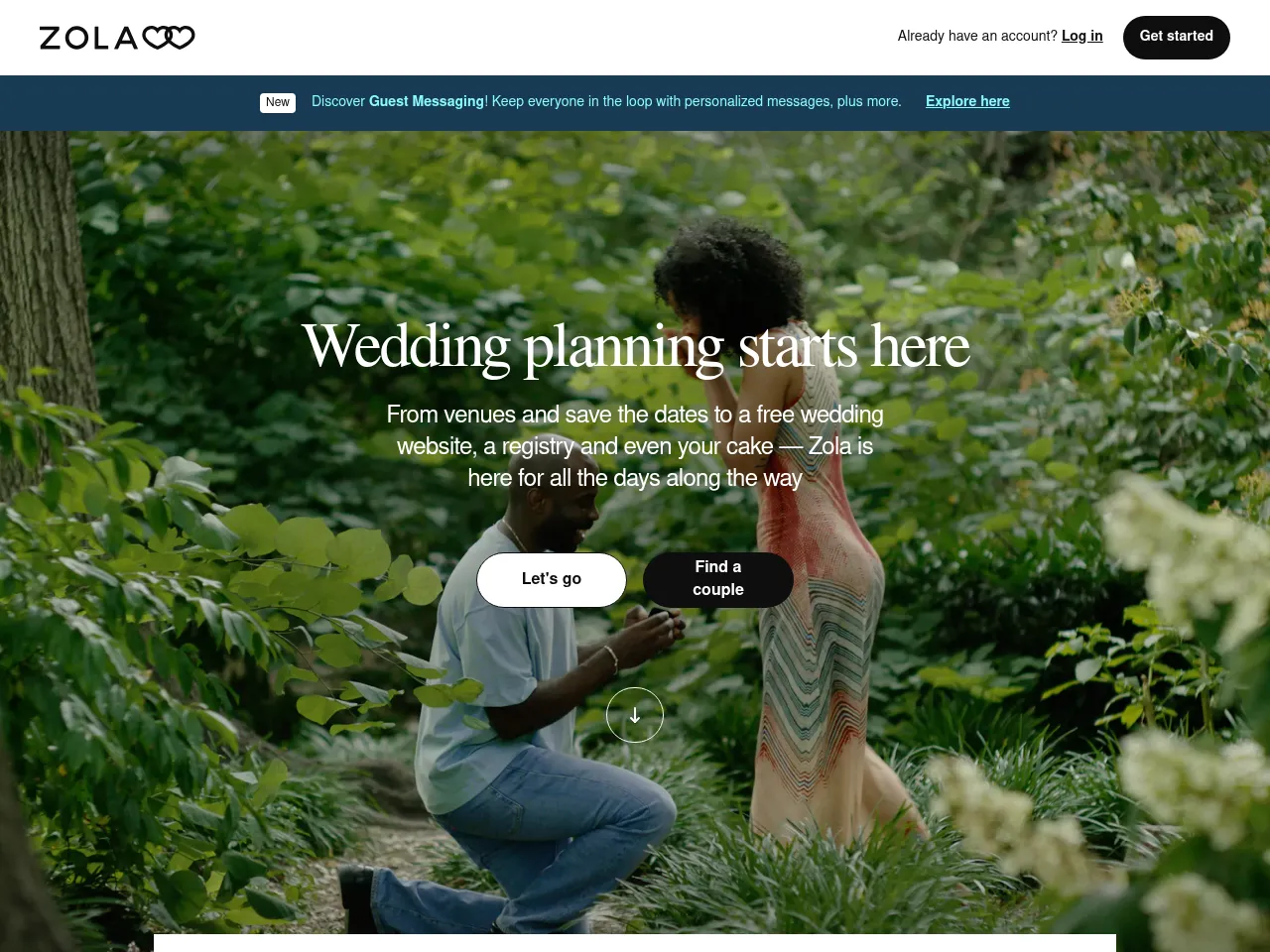Click the word "Discover" in the announcement banner
The height and width of the screenshot is (952, 1270).
pyautogui.click(x=338, y=101)
